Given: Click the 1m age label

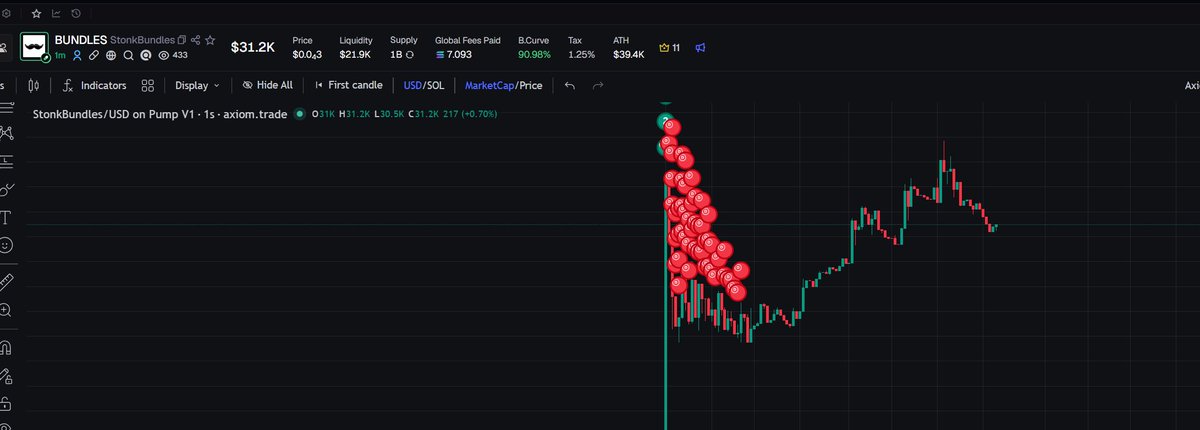Looking at the screenshot, I should pos(61,55).
